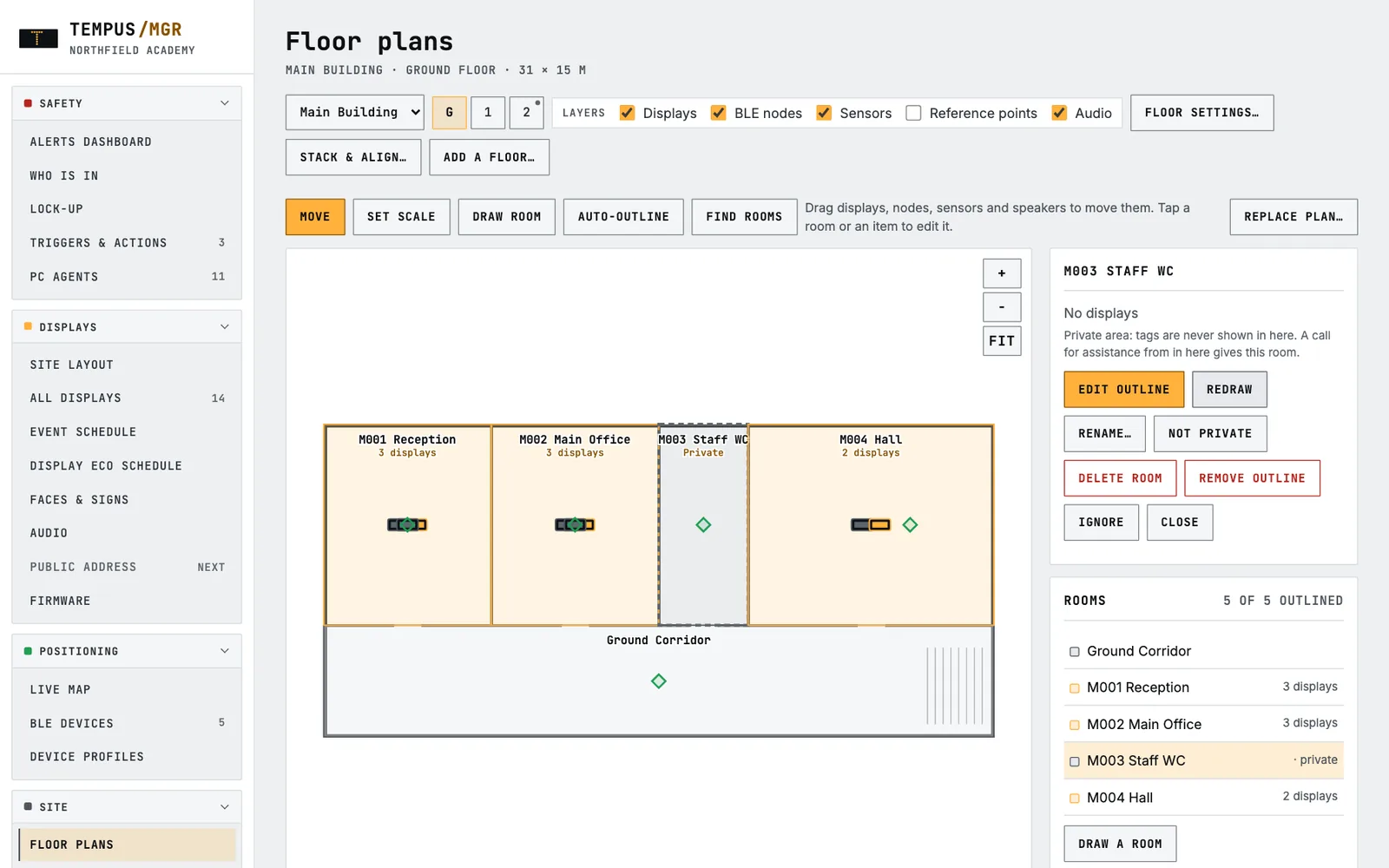Open the Main Building dropdown
The width and height of the screenshot is (1389, 868).
tap(355, 113)
